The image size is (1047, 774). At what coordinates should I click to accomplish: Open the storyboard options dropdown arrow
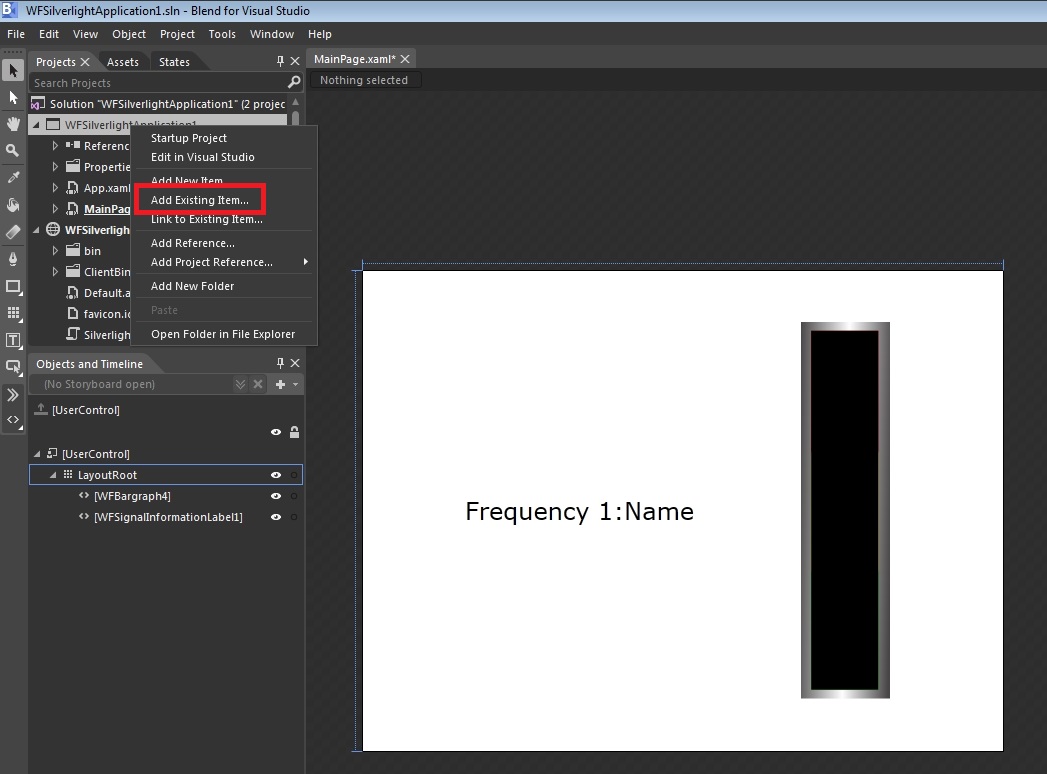tap(295, 385)
